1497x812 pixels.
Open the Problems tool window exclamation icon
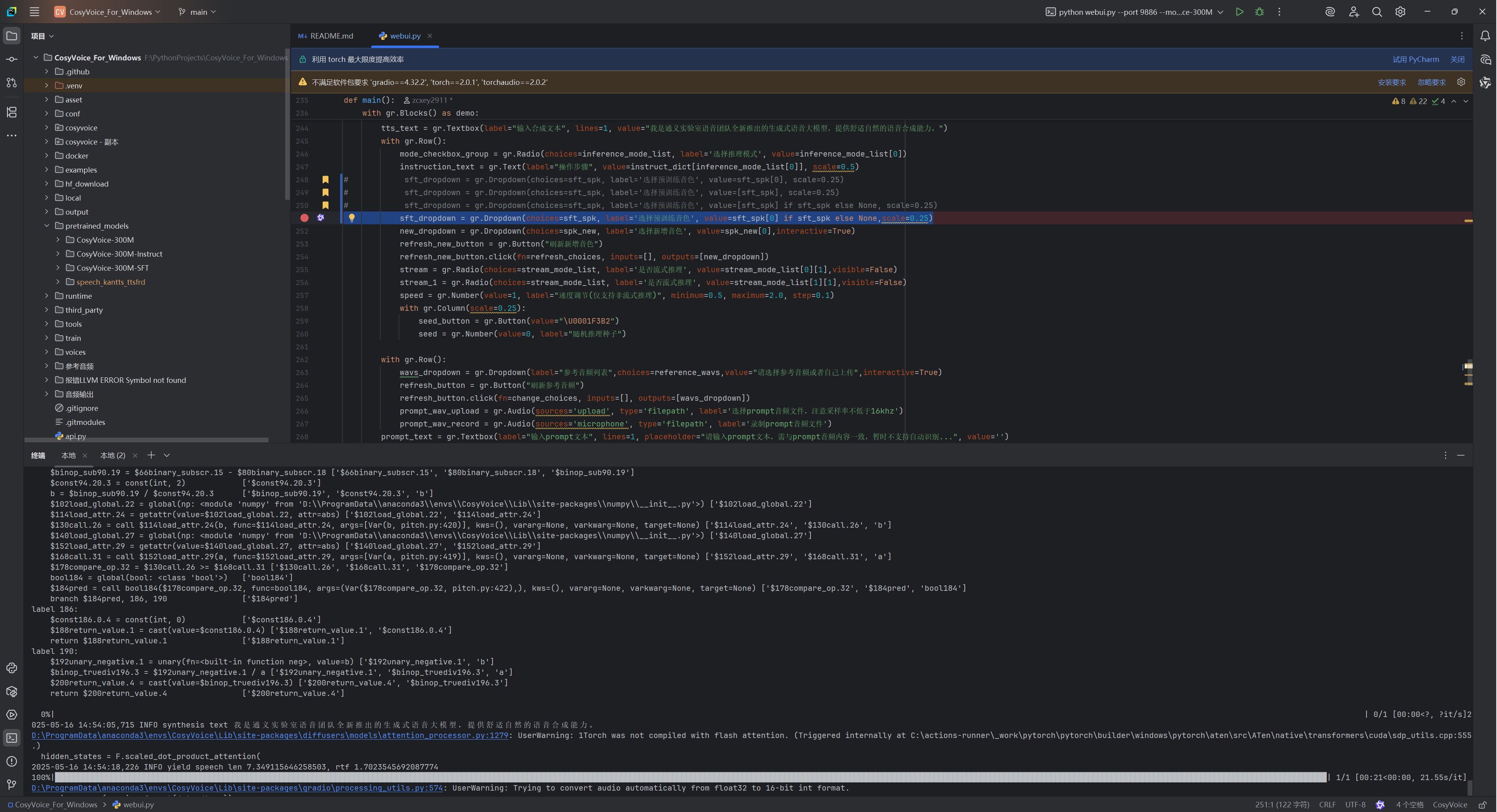pos(12,761)
